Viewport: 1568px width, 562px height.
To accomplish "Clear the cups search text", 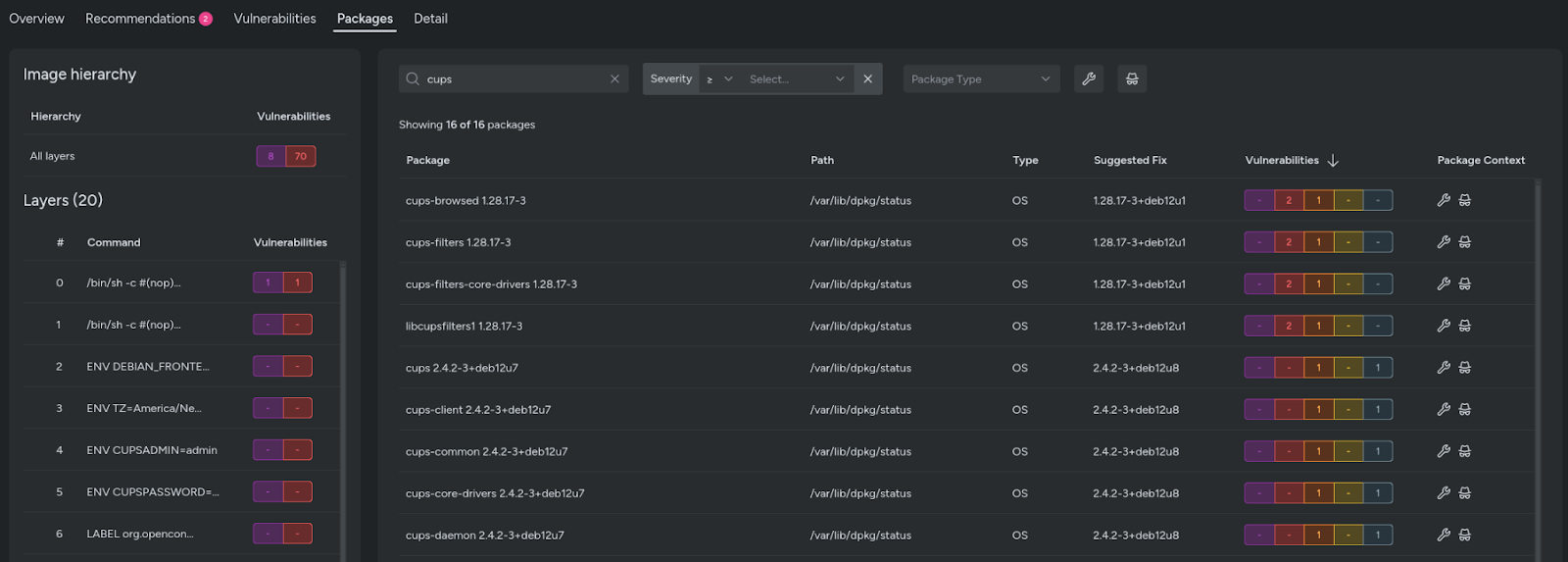I will point(614,79).
